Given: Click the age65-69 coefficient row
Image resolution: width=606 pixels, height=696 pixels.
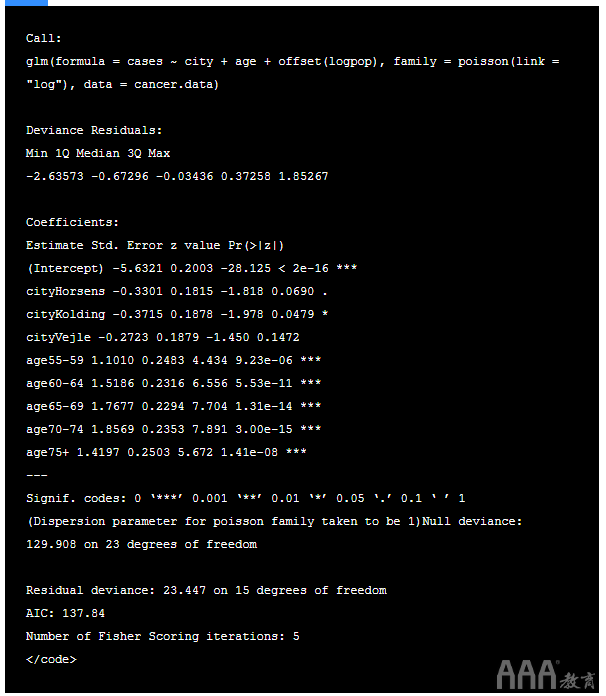Looking at the screenshot, I should pos(174,407).
